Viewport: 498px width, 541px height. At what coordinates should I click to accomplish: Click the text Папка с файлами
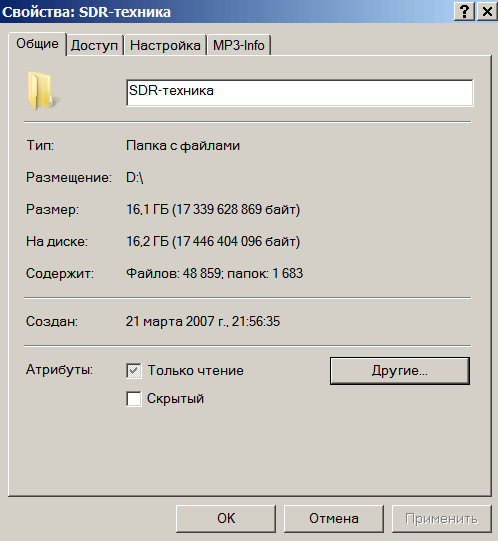click(x=183, y=146)
